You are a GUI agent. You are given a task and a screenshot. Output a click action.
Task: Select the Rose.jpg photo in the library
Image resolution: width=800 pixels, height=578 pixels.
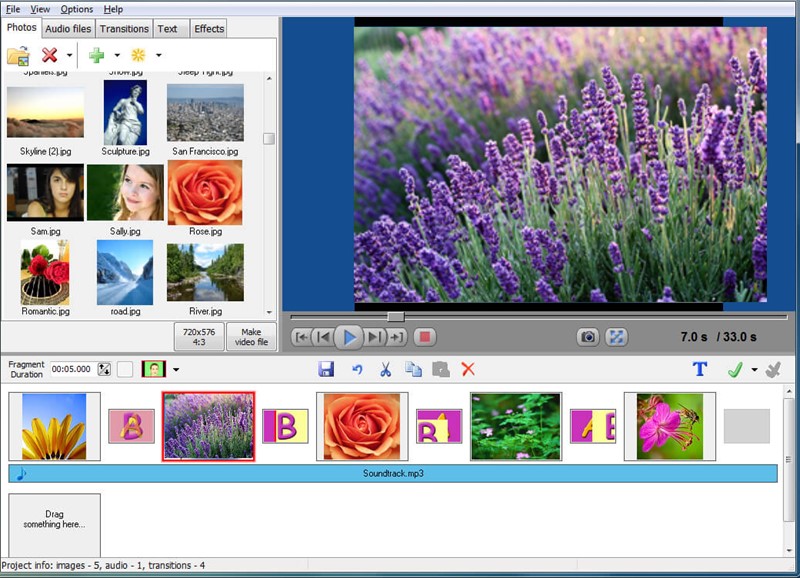click(x=205, y=192)
